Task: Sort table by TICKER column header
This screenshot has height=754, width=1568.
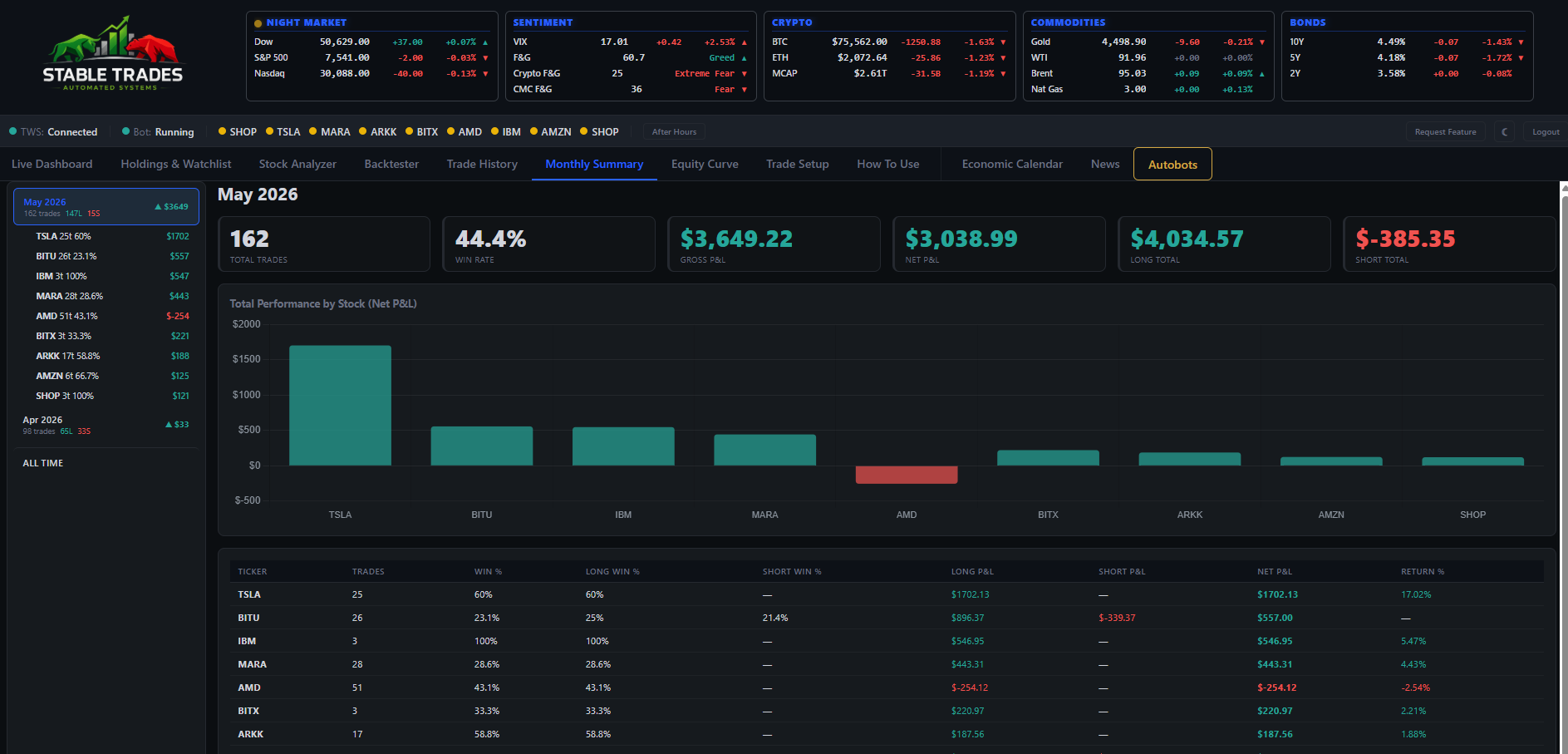Action: click(x=253, y=572)
